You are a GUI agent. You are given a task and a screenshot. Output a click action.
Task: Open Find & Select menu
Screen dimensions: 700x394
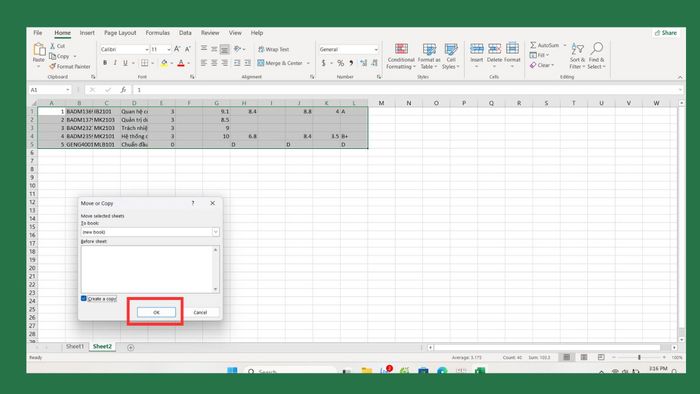click(596, 56)
